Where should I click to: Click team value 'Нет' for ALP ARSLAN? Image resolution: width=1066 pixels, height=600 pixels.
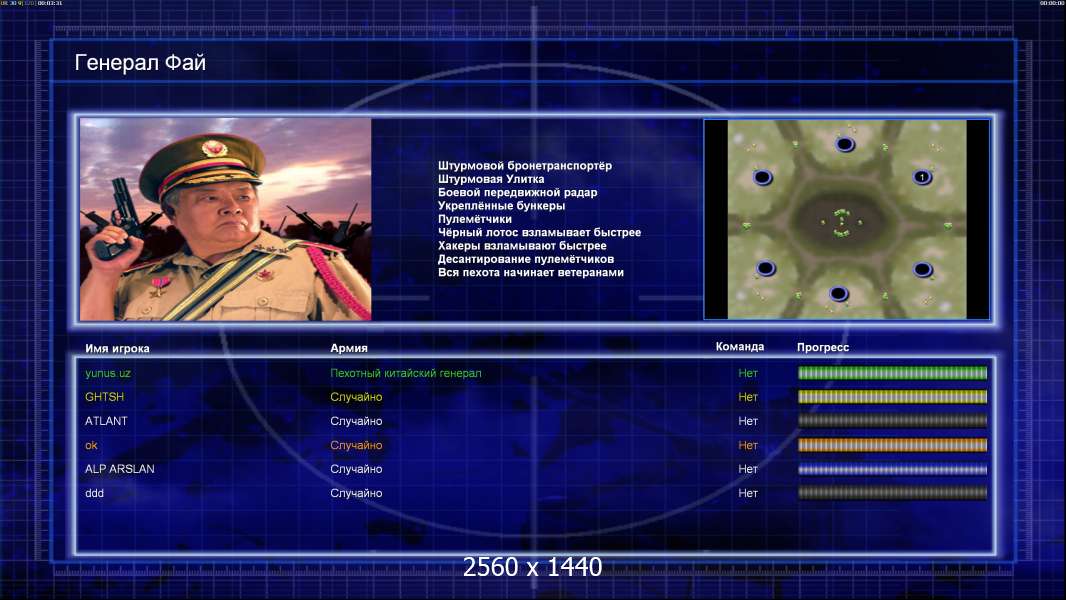point(748,469)
